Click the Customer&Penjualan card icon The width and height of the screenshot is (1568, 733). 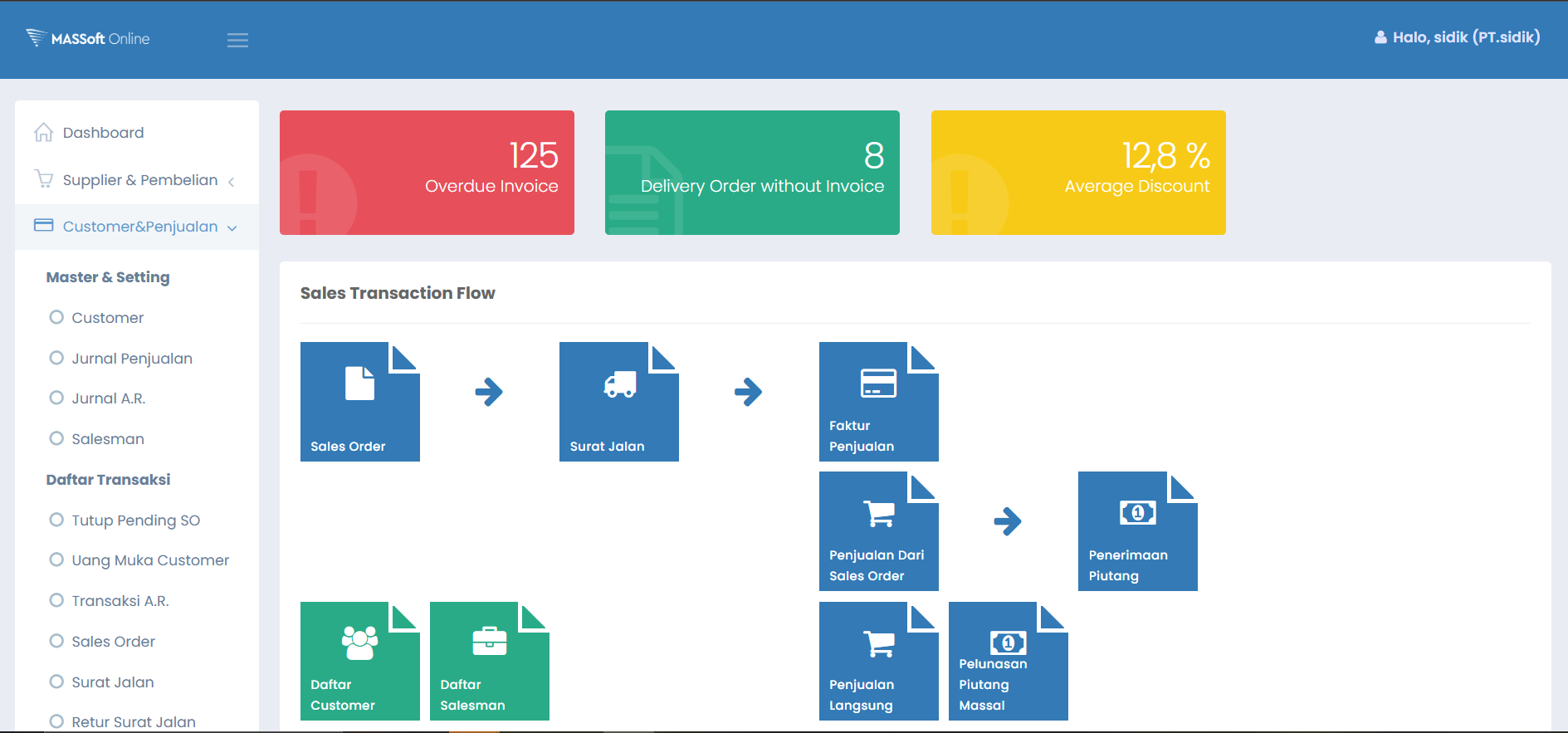pyautogui.click(x=43, y=225)
